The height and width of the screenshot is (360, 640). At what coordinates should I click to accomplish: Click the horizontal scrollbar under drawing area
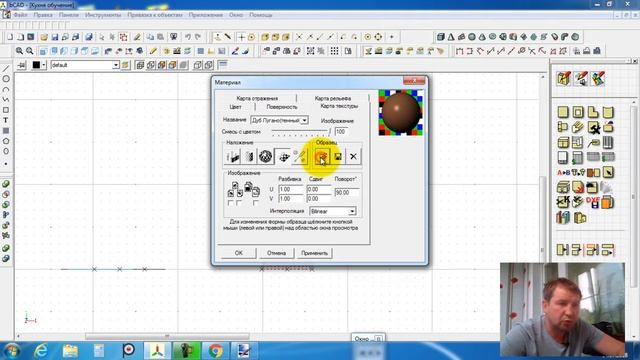[167, 336]
